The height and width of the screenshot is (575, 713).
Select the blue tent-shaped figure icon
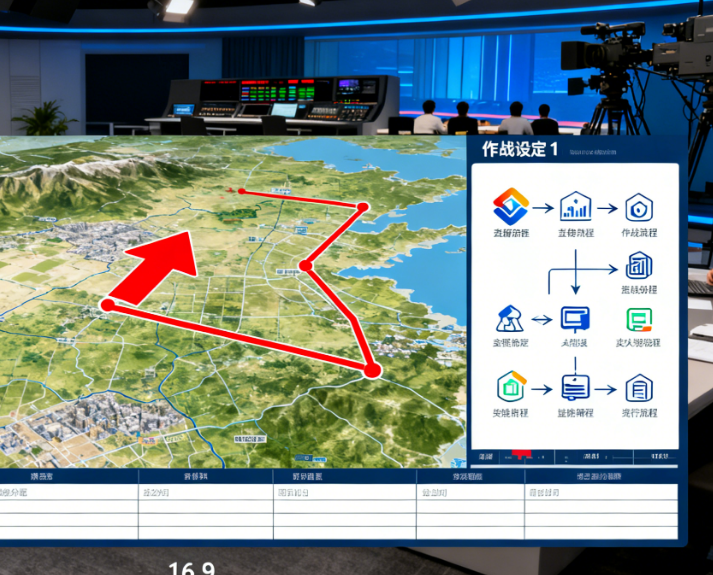coord(510,319)
